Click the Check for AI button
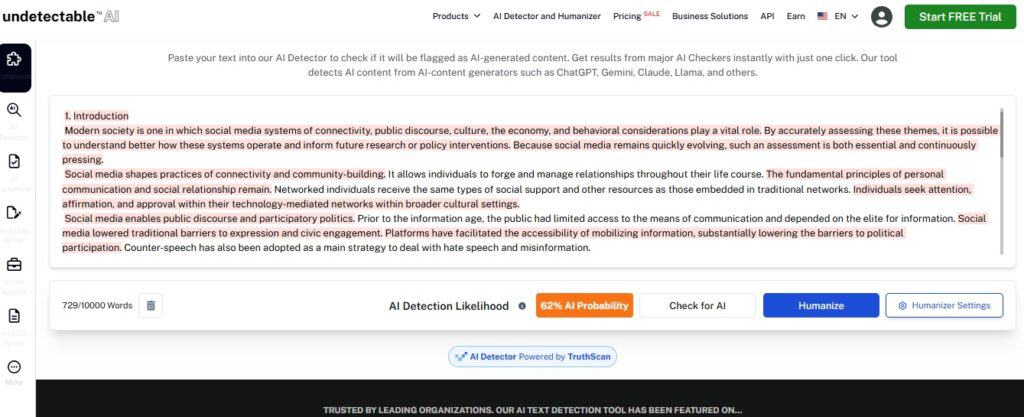 pos(697,305)
